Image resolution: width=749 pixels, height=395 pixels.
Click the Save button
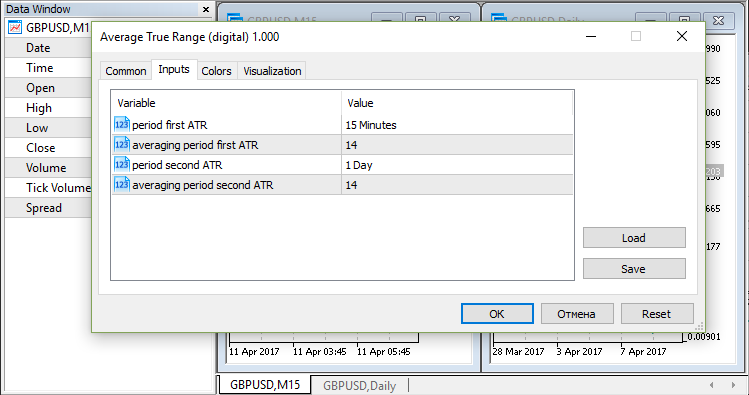click(634, 269)
